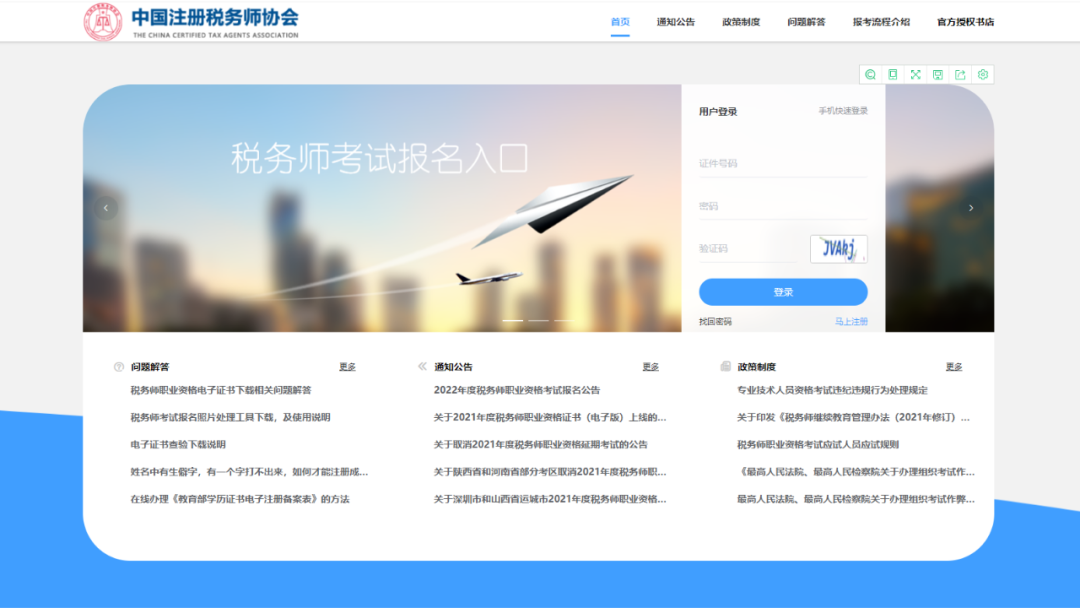
Task: Click 更多 beside 问题解答 heading
Action: [347, 367]
